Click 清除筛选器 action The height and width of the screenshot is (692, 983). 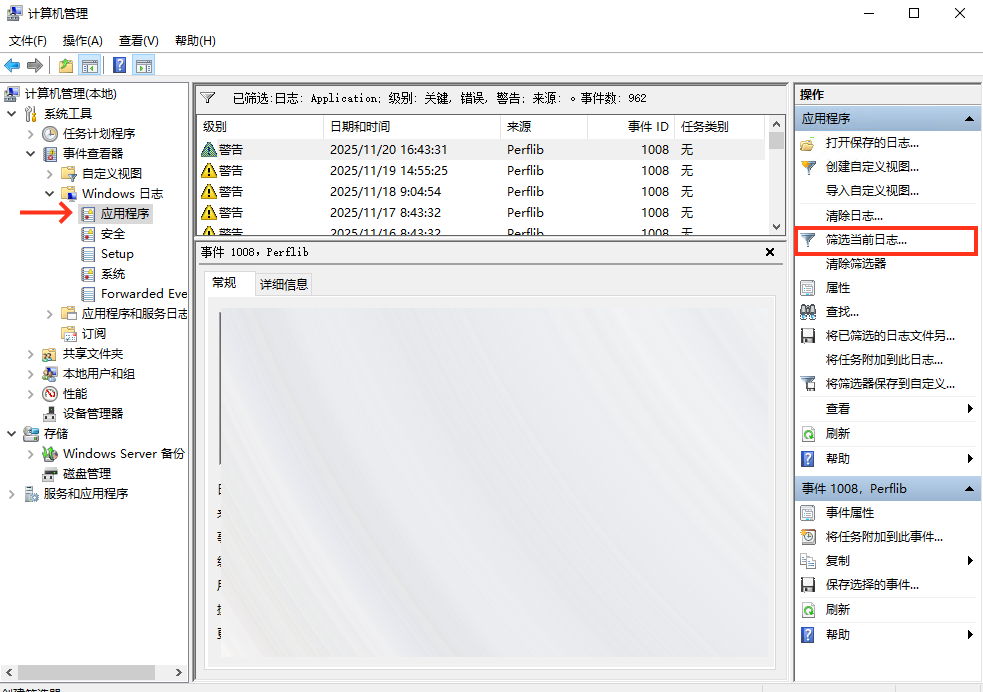pos(856,264)
